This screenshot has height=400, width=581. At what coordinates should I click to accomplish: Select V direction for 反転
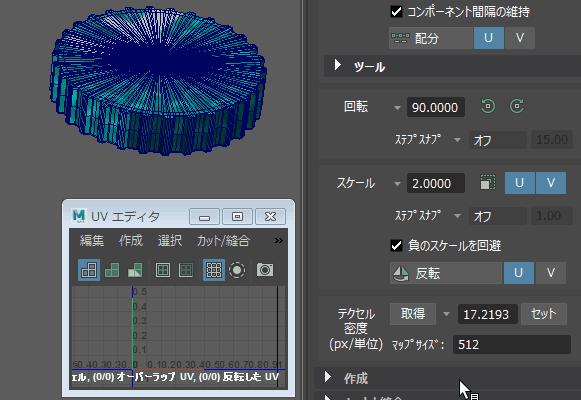click(551, 273)
